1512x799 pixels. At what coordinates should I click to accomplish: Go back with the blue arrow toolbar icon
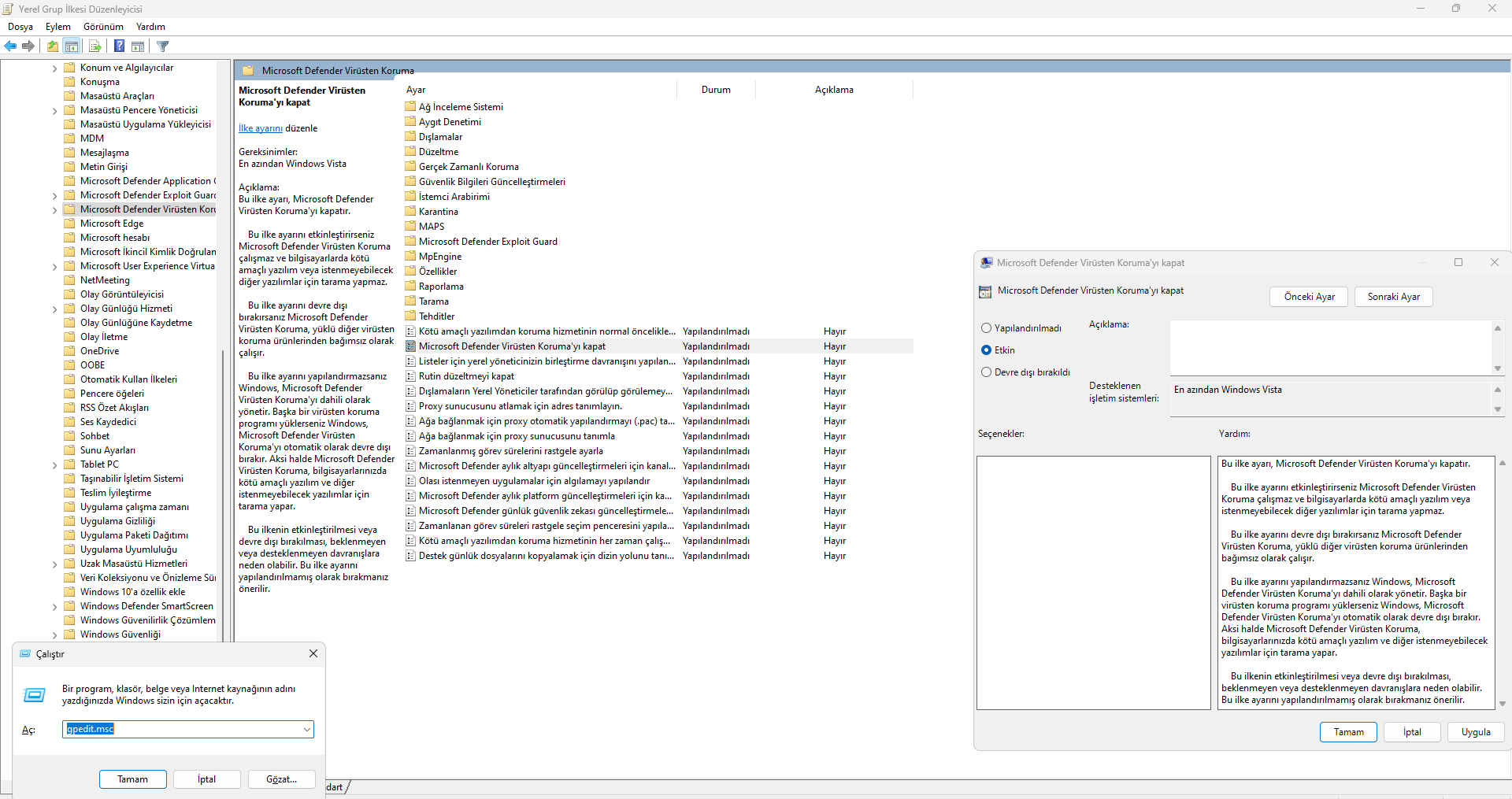(10, 46)
